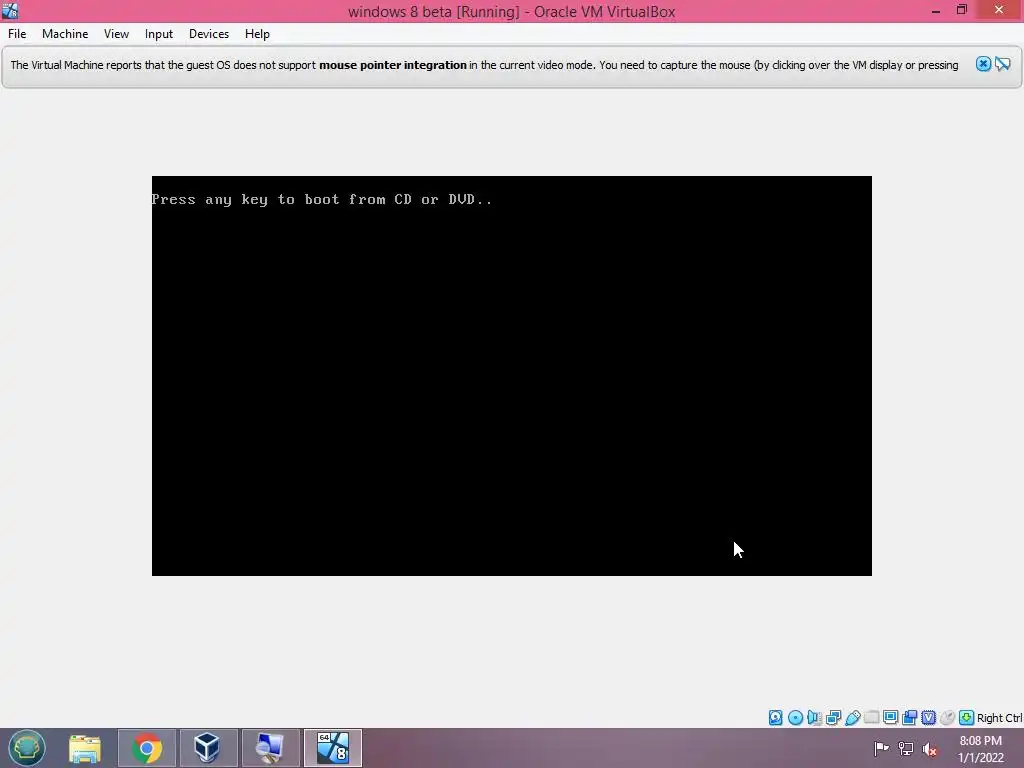Screen dimensions: 1024x768
Task: Click the recording status icon
Action: (909, 718)
